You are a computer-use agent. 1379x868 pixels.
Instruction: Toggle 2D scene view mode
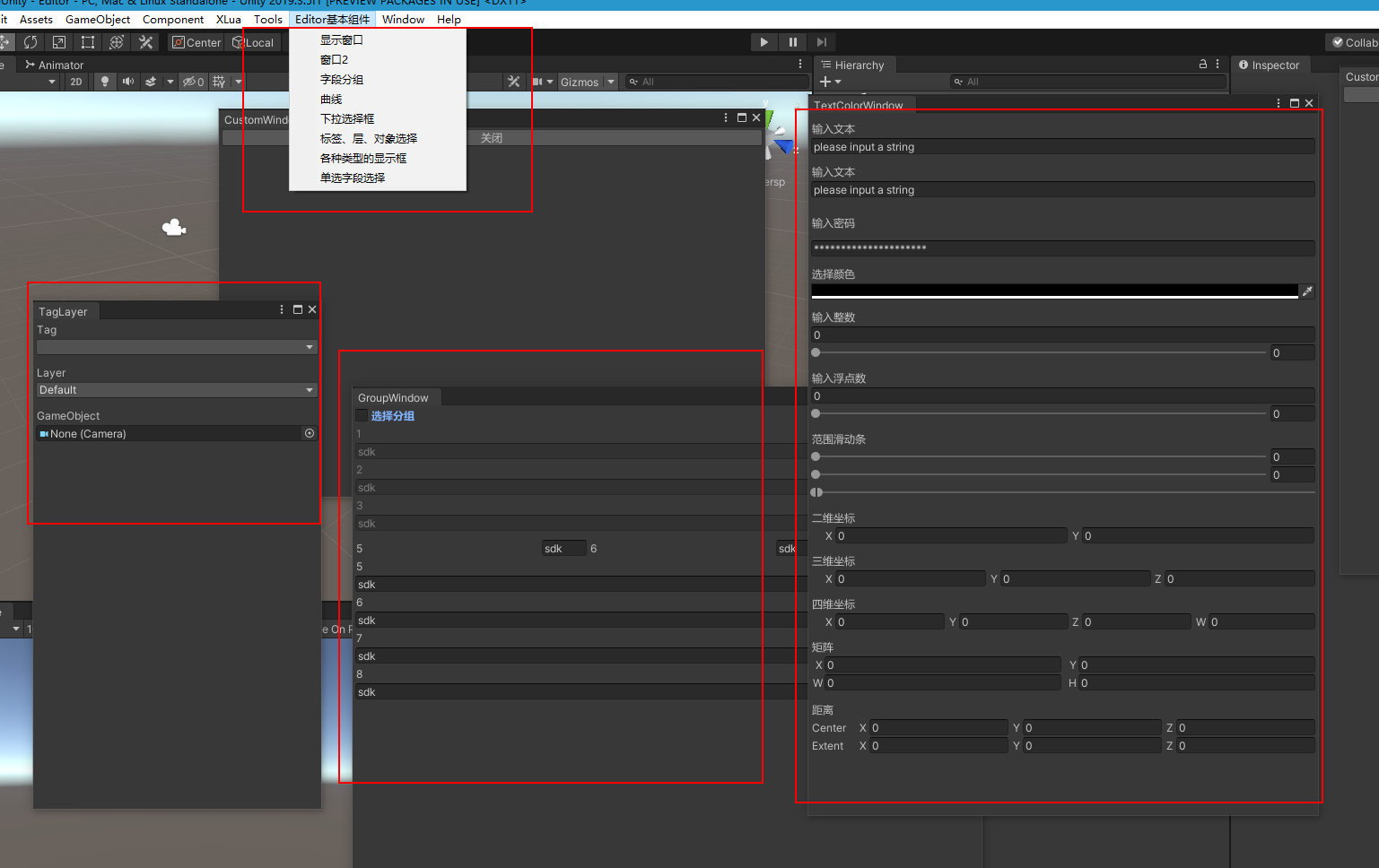click(x=76, y=82)
